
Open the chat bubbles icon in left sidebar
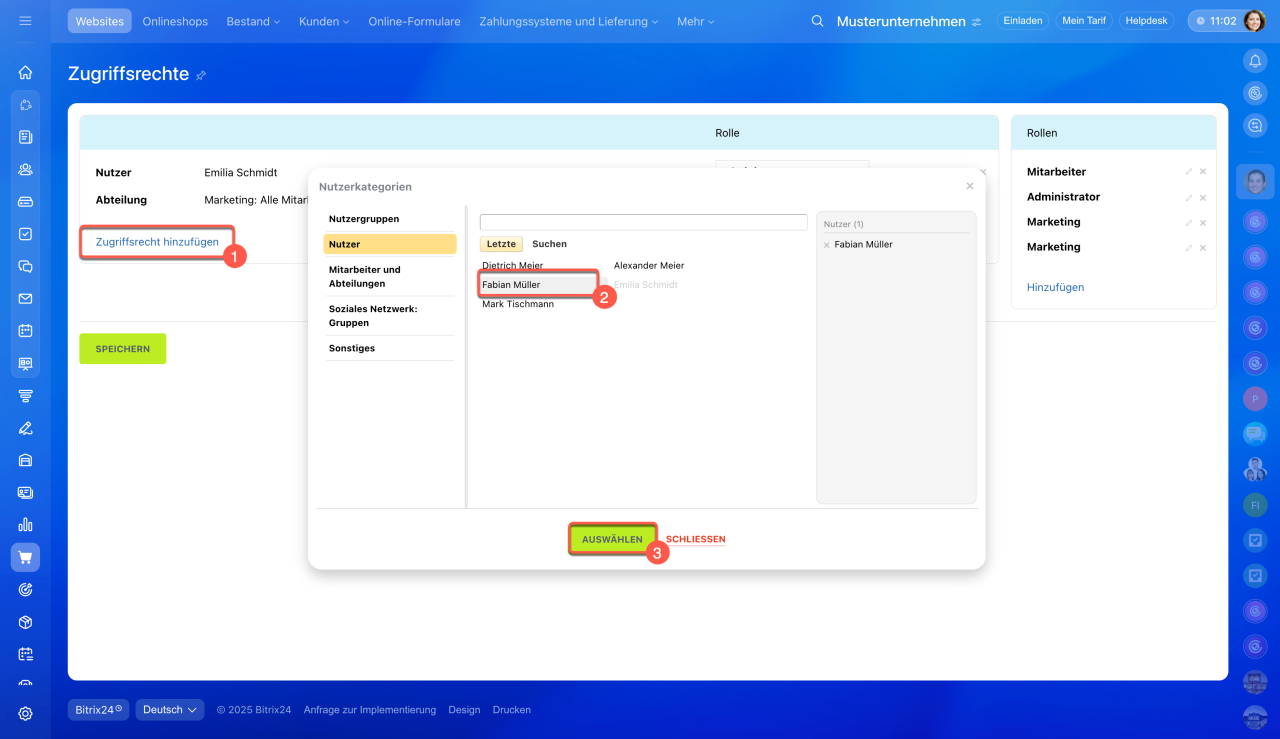click(x=25, y=266)
